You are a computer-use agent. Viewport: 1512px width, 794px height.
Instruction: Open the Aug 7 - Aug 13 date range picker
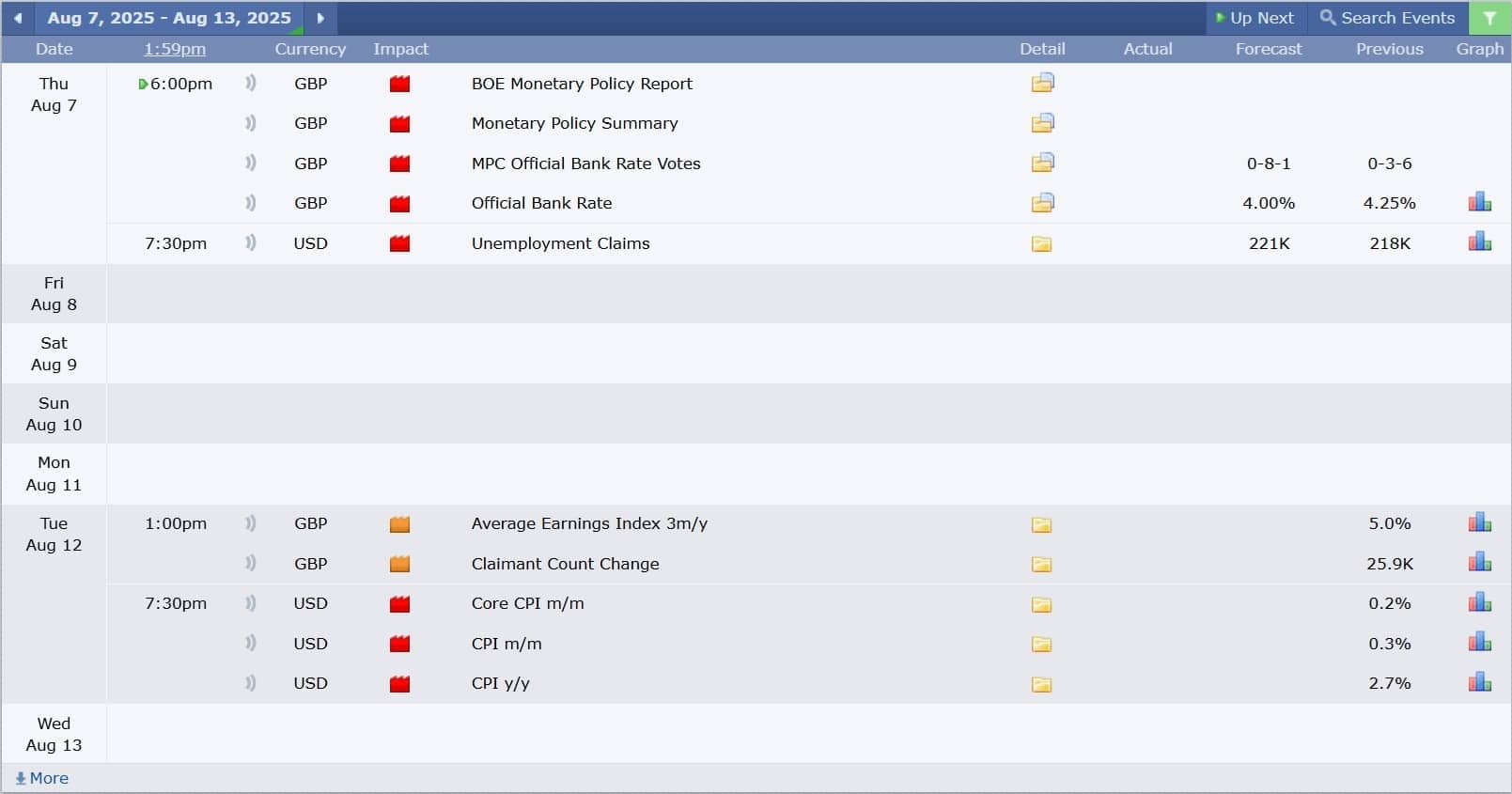pos(169,18)
